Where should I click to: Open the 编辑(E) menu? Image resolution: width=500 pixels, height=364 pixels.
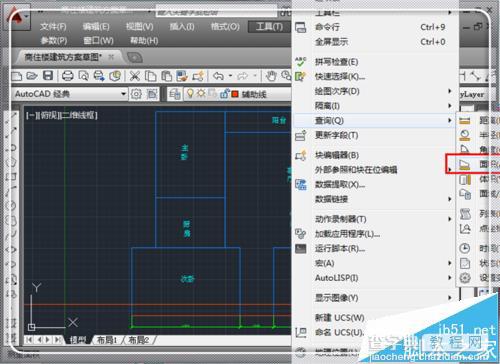[x=96, y=26]
